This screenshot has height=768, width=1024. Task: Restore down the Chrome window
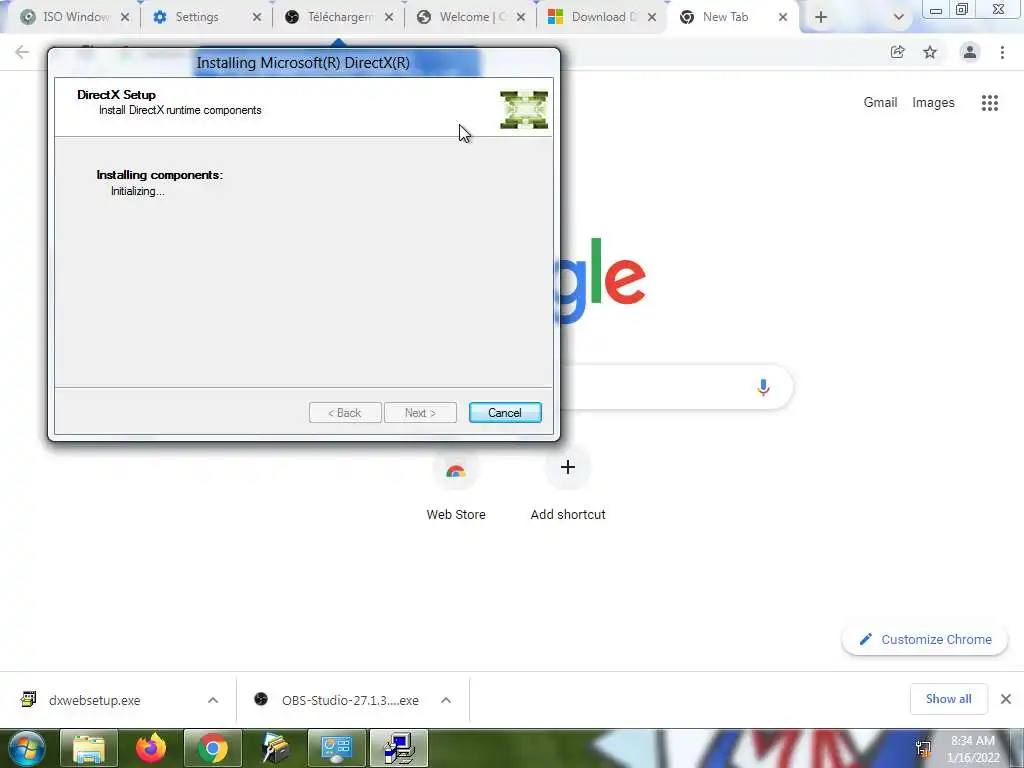click(962, 9)
